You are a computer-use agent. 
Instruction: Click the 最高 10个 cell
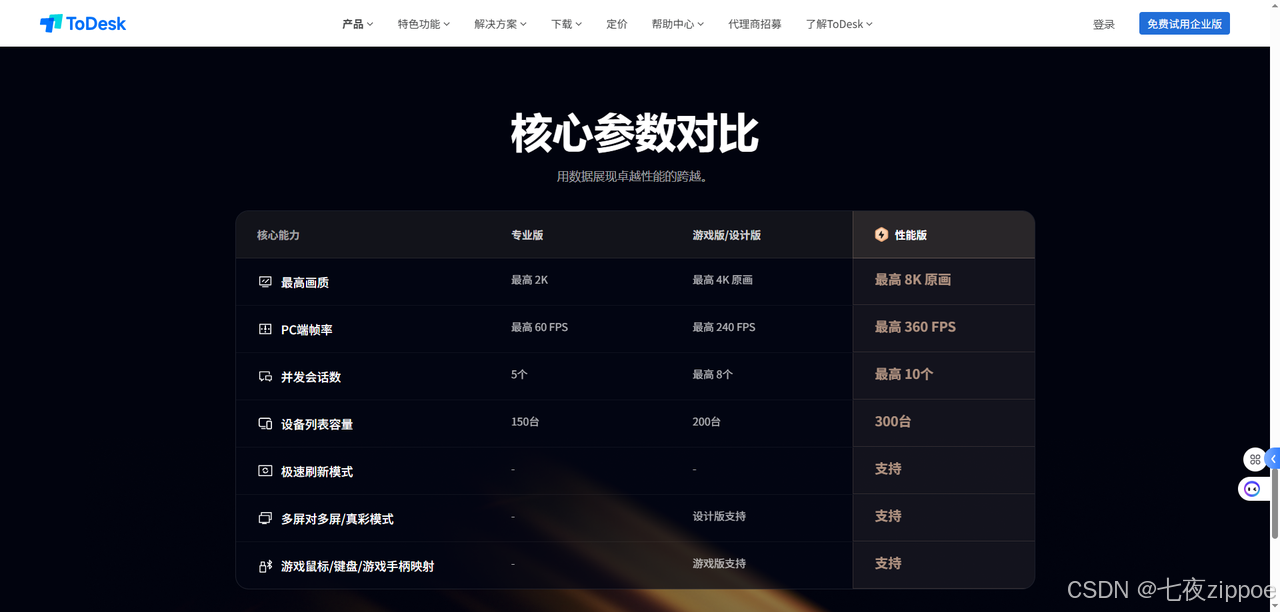click(904, 374)
